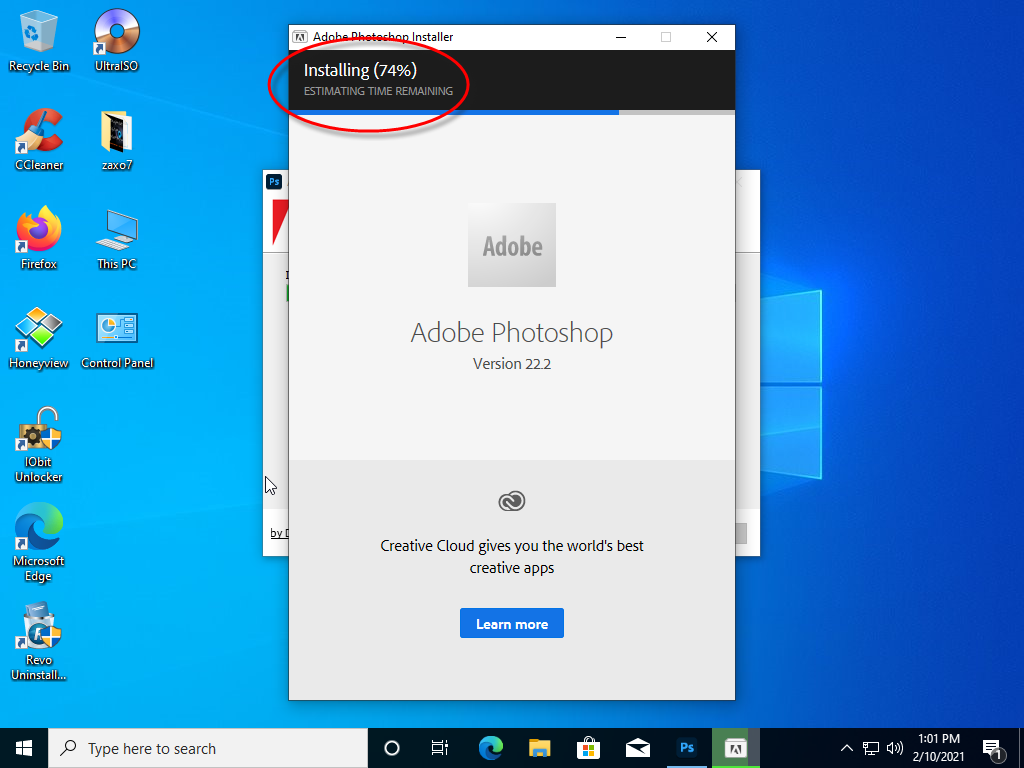This screenshot has height=768, width=1024.
Task: Click the installer window title bar icon
Action: [x=300, y=37]
